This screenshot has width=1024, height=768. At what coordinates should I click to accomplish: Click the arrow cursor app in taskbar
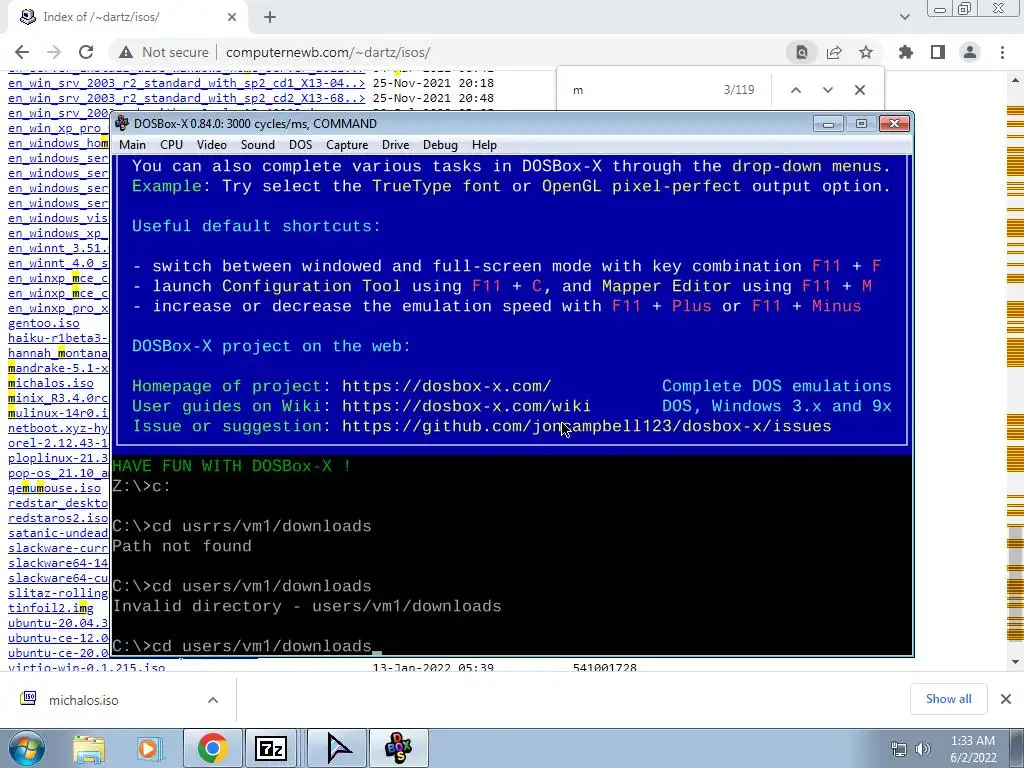338,748
